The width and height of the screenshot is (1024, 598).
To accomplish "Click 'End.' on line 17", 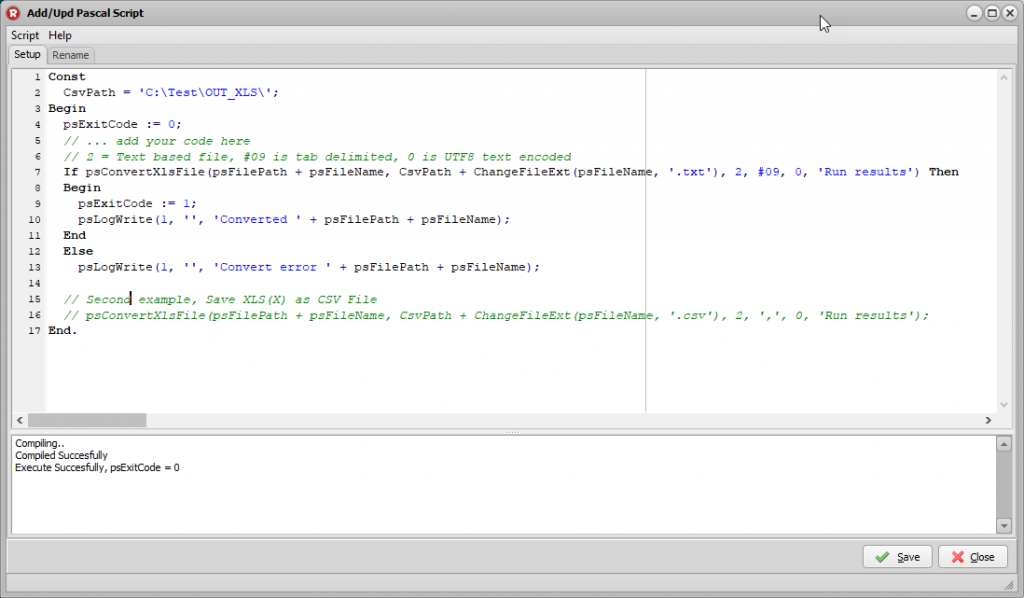I will click(x=63, y=331).
